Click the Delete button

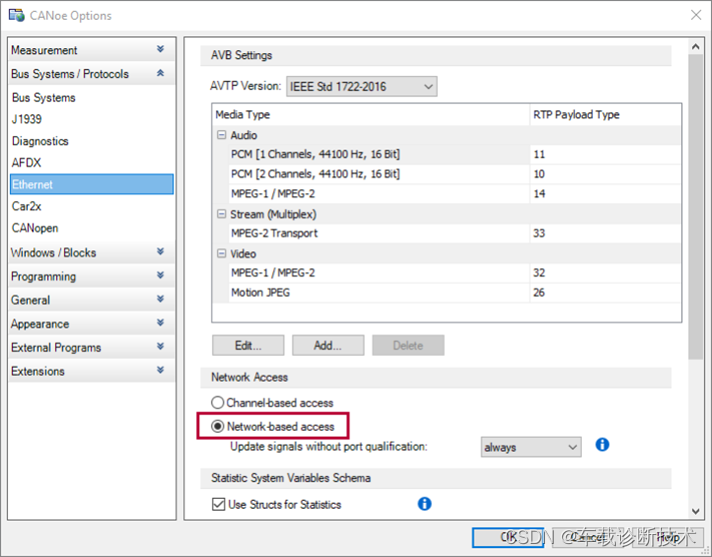tap(408, 345)
